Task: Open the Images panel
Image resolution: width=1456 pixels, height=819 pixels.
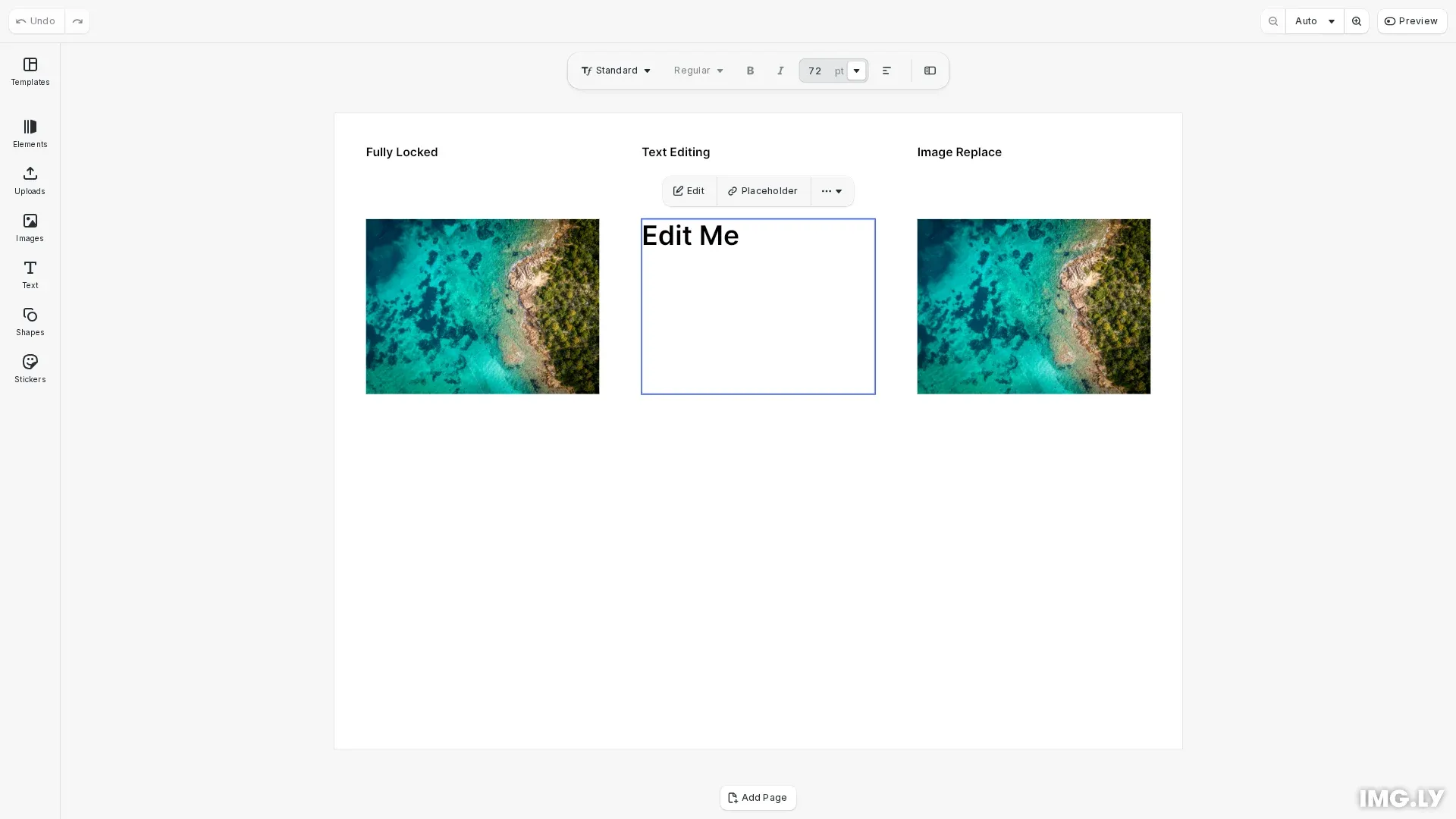Action: point(30,227)
